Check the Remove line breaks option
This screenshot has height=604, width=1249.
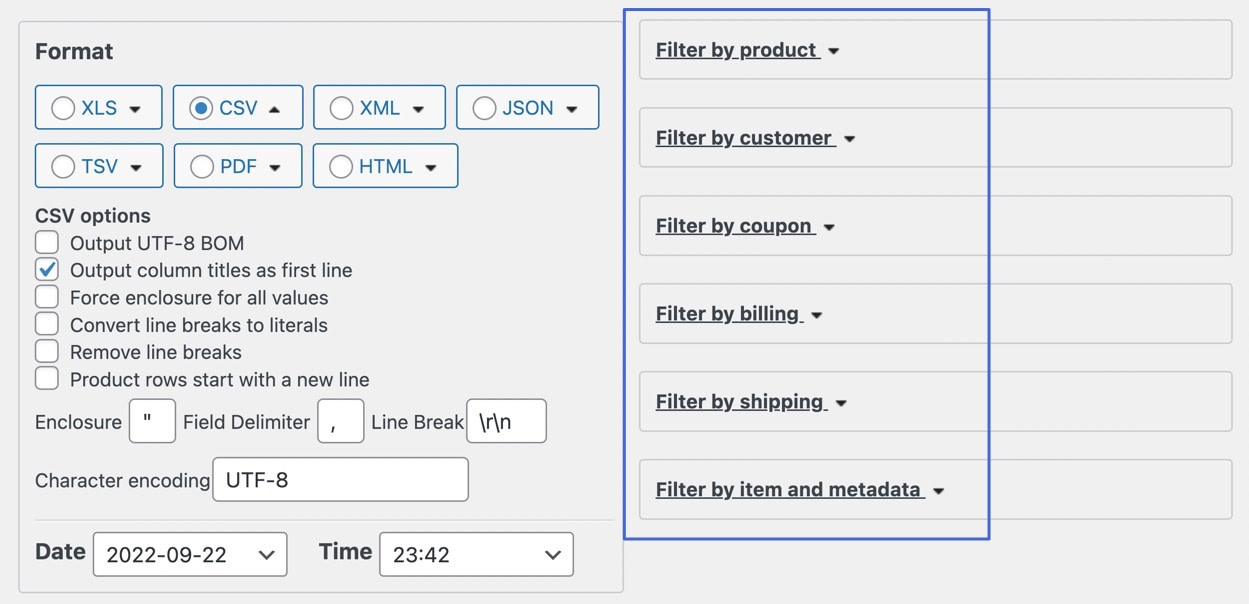47,351
